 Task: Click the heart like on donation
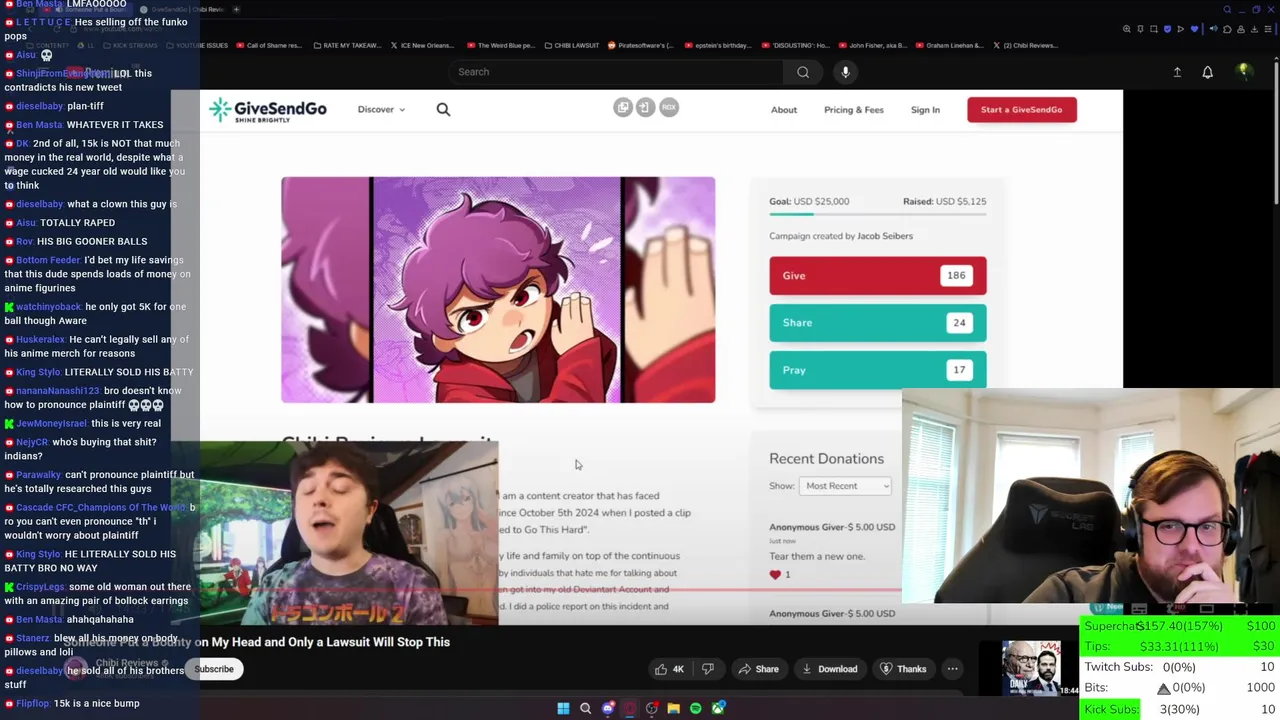click(x=775, y=574)
